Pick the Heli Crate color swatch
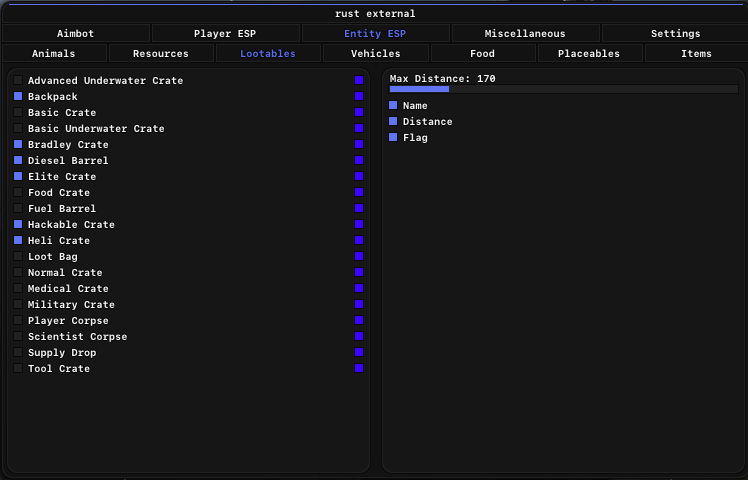 [359, 240]
